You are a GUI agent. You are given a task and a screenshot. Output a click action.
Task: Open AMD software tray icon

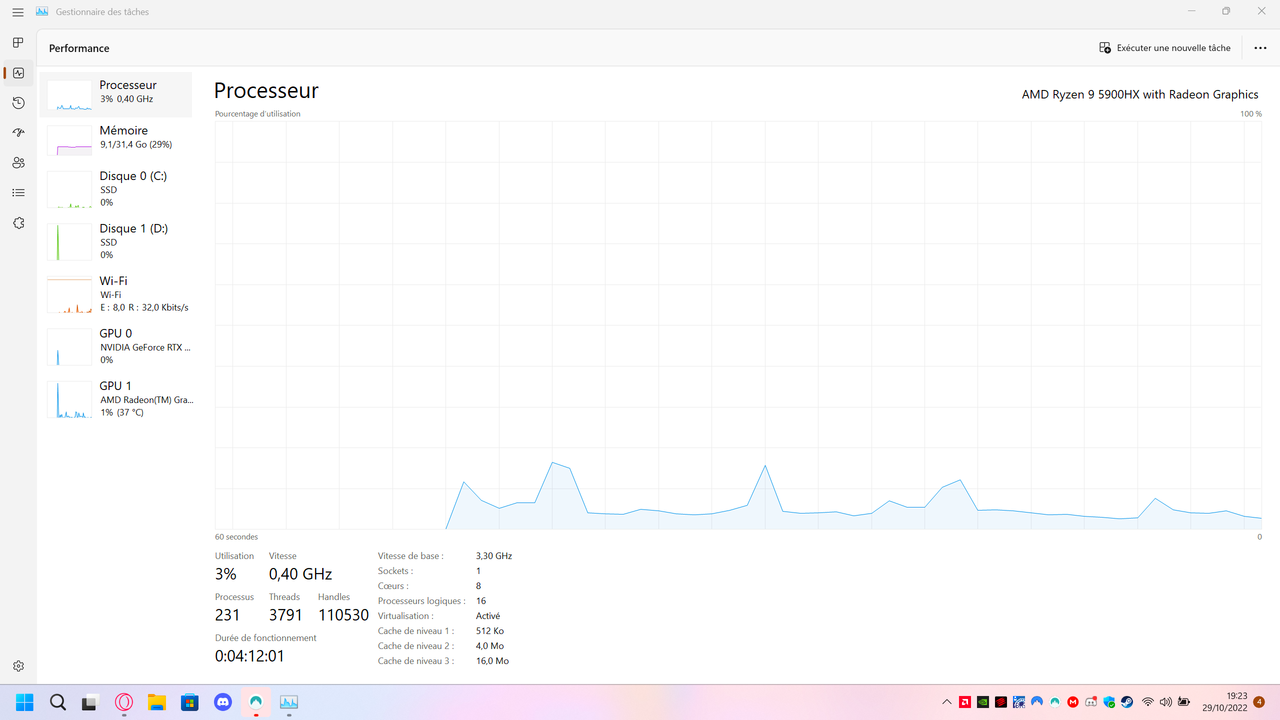click(x=965, y=702)
